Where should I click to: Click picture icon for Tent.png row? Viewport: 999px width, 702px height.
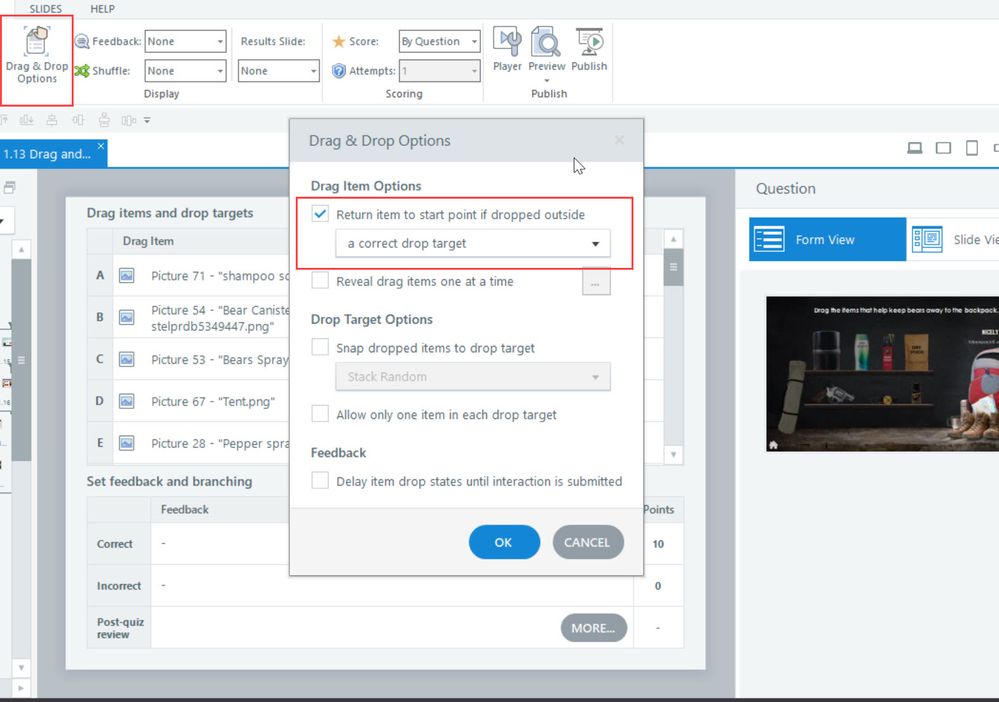[127, 401]
